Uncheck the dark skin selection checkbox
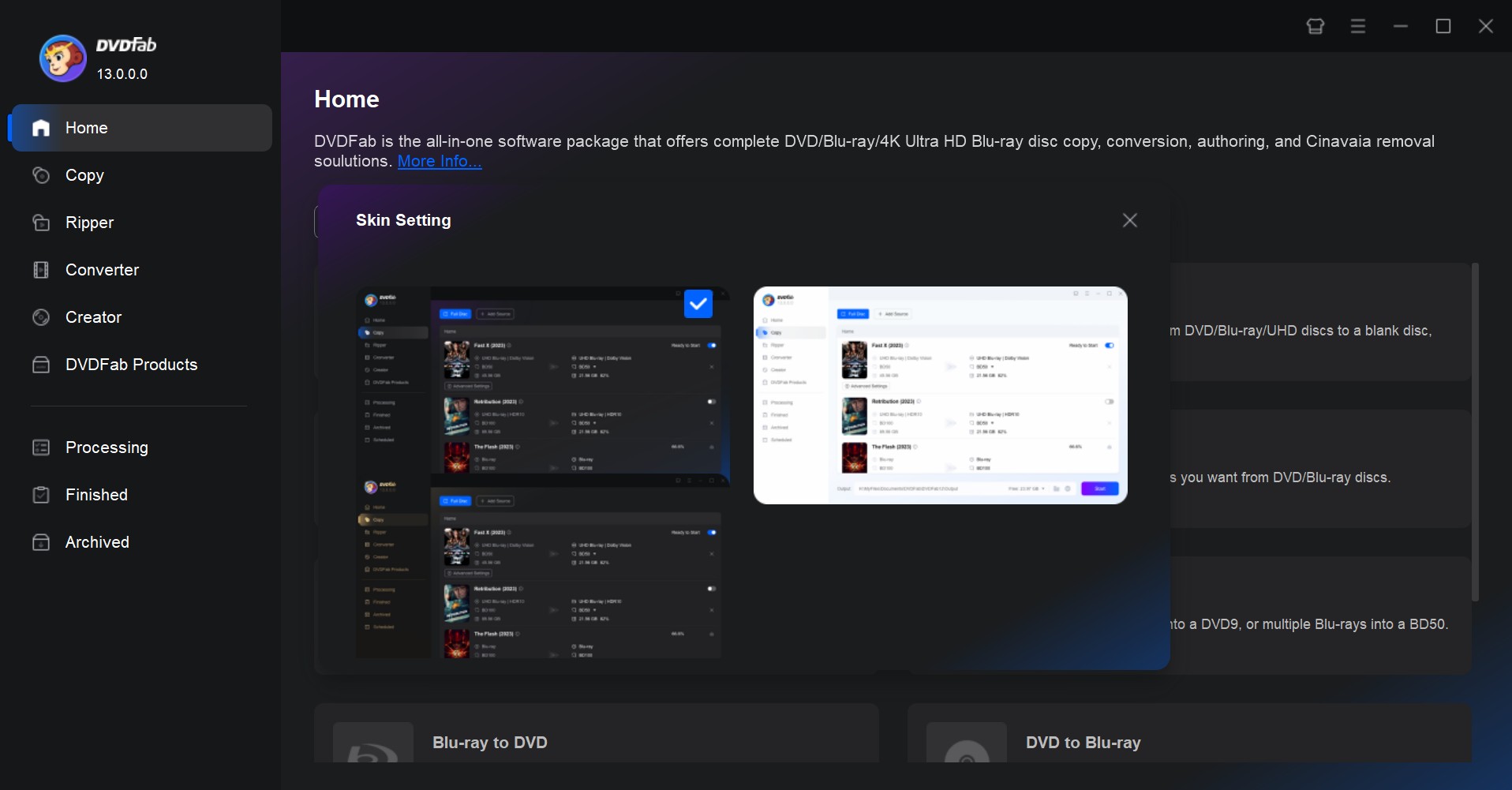This screenshot has height=790, width=1512. [x=698, y=304]
